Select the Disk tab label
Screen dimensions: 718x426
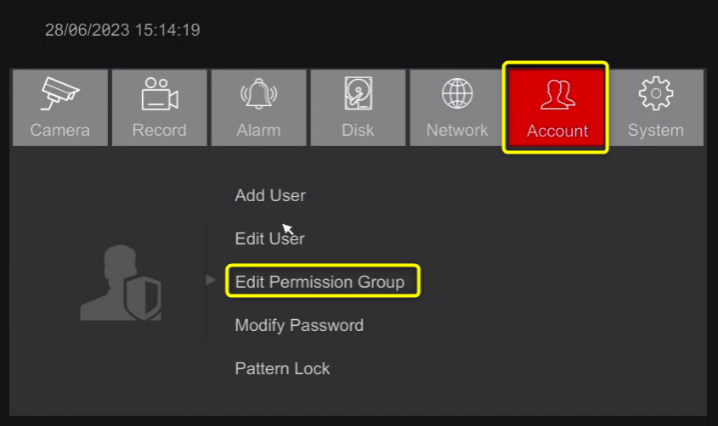pos(358,130)
